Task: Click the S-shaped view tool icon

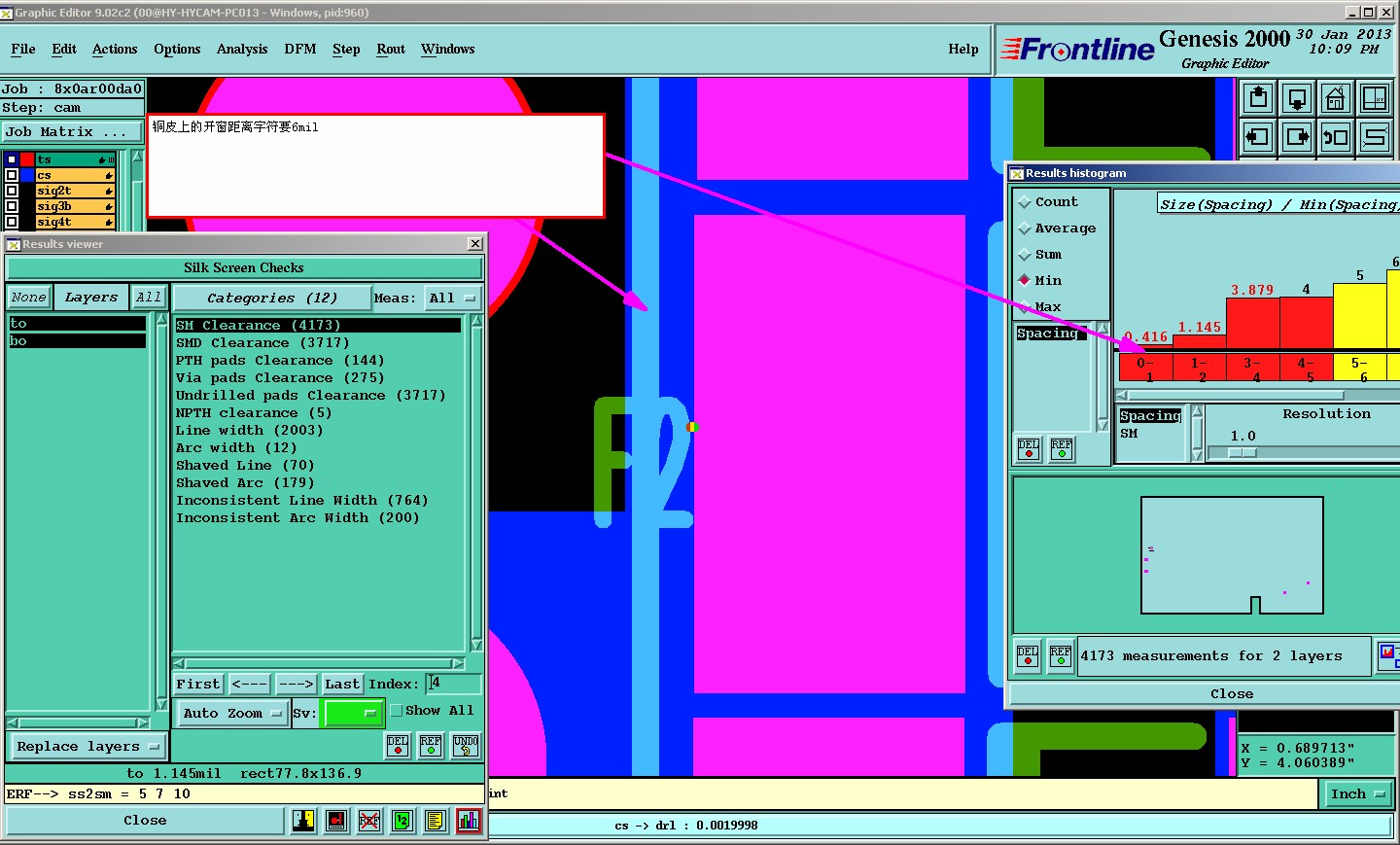Action: click(1375, 137)
